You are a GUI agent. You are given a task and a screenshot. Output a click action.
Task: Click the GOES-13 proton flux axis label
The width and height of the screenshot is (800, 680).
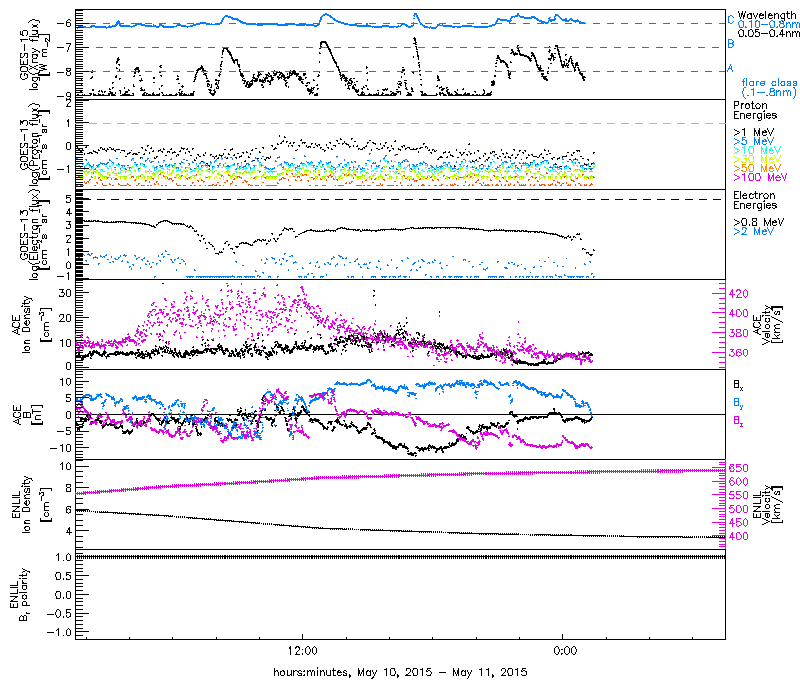(x=36, y=144)
